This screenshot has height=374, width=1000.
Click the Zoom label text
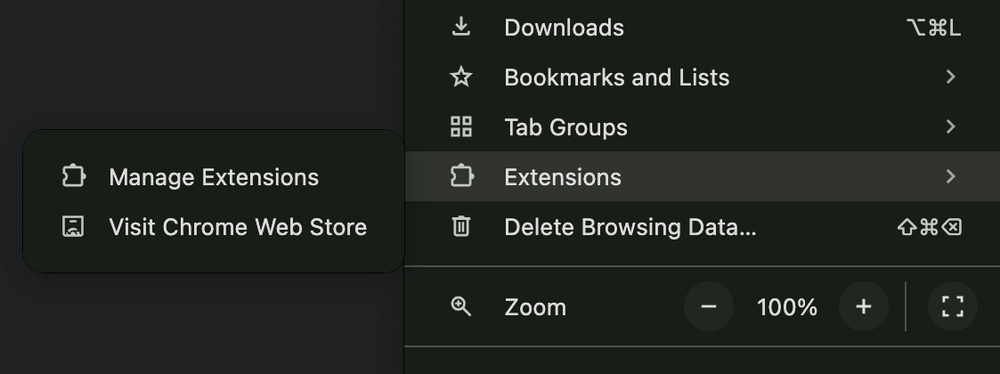pos(535,307)
